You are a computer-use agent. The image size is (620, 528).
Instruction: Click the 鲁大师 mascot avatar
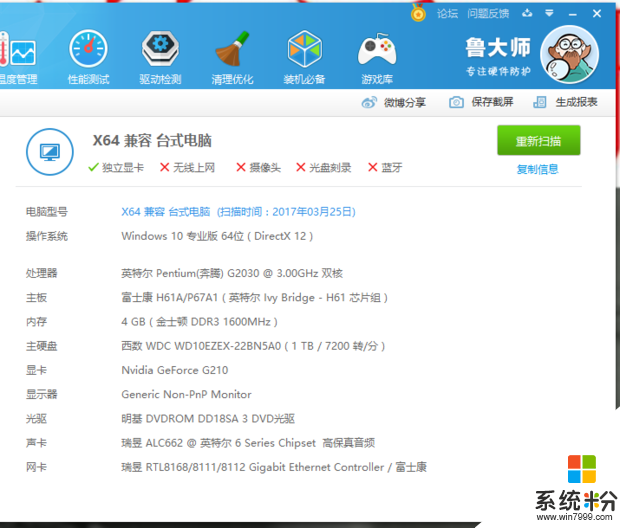[569, 55]
